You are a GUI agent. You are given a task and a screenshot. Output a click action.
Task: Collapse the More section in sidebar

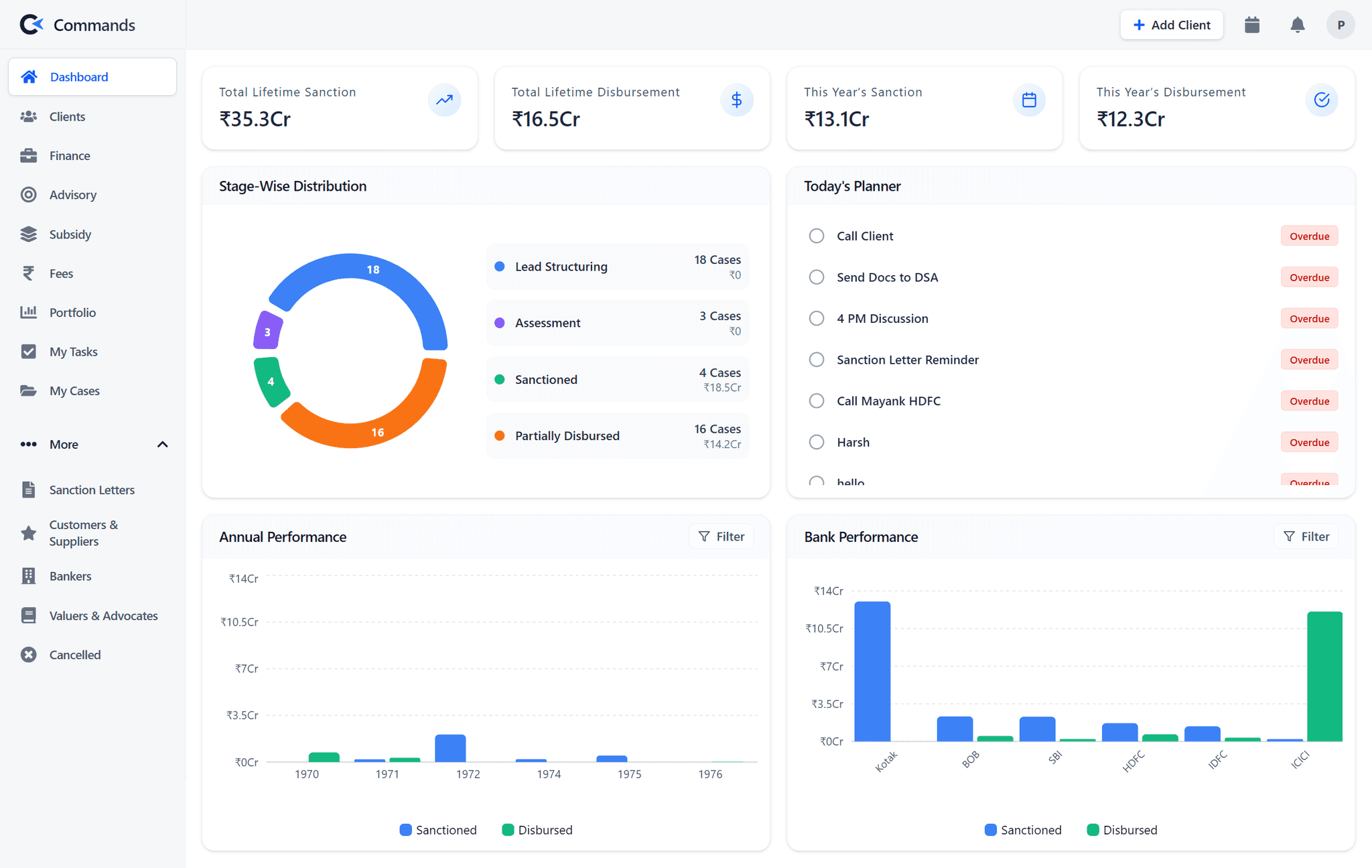[162, 444]
